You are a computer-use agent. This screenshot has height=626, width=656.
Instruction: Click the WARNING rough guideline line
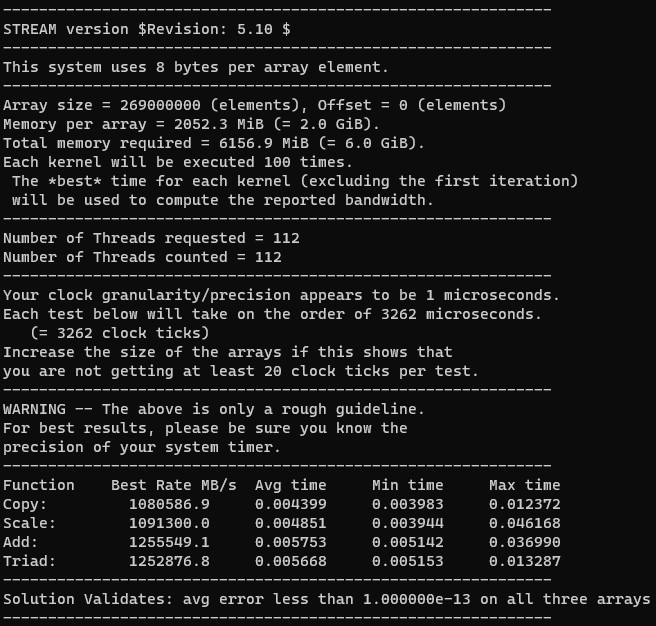point(214,409)
